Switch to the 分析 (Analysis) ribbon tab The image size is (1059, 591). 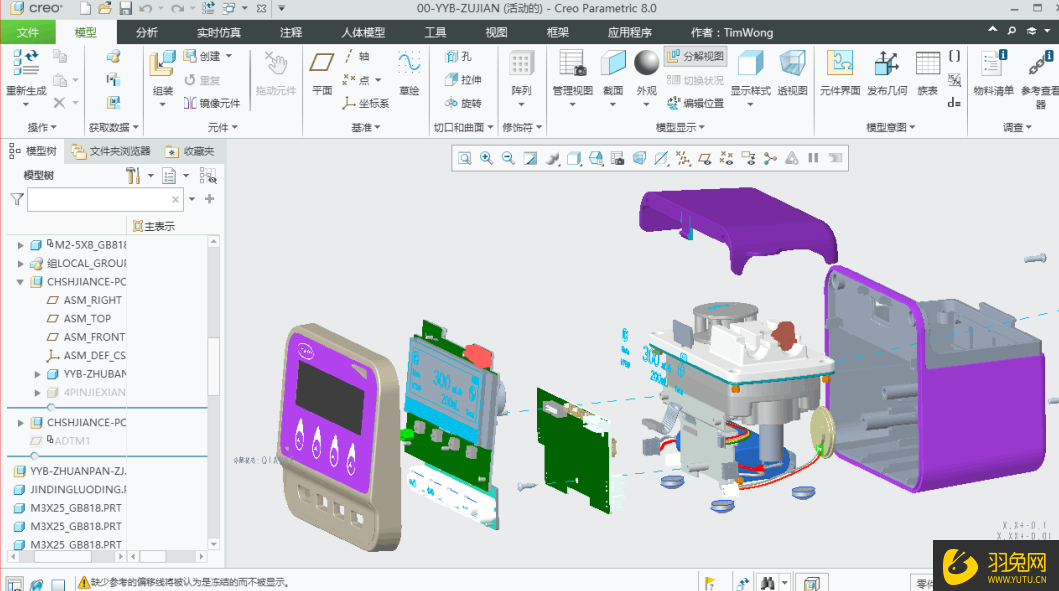click(147, 33)
